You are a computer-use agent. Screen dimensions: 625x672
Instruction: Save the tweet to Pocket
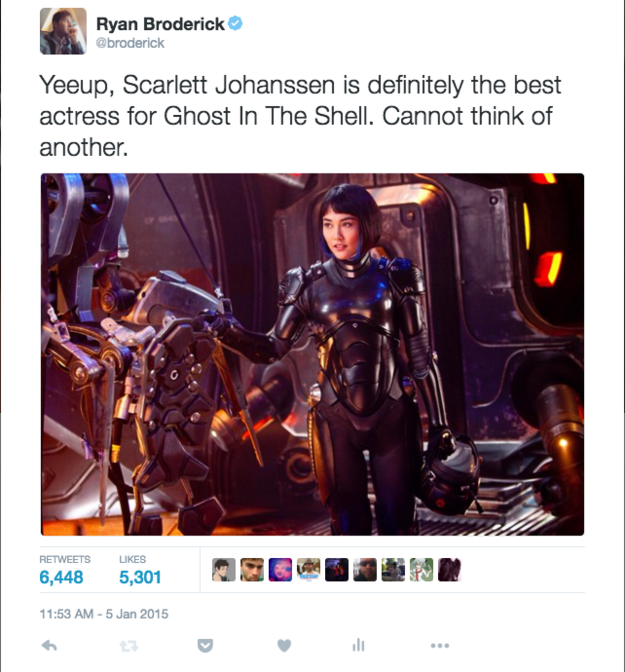click(x=205, y=645)
